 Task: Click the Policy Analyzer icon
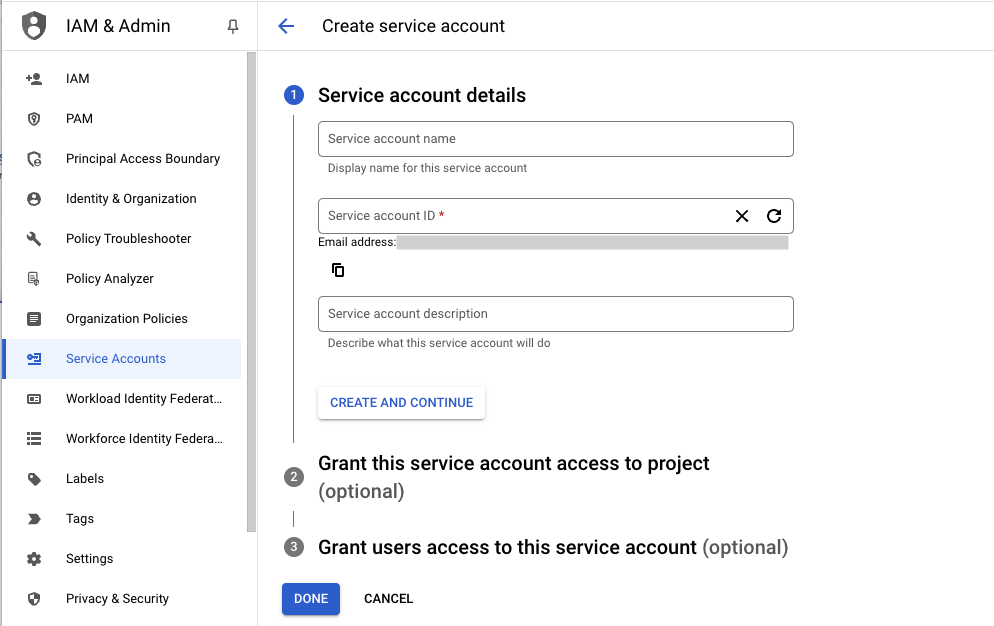[x=36, y=278]
